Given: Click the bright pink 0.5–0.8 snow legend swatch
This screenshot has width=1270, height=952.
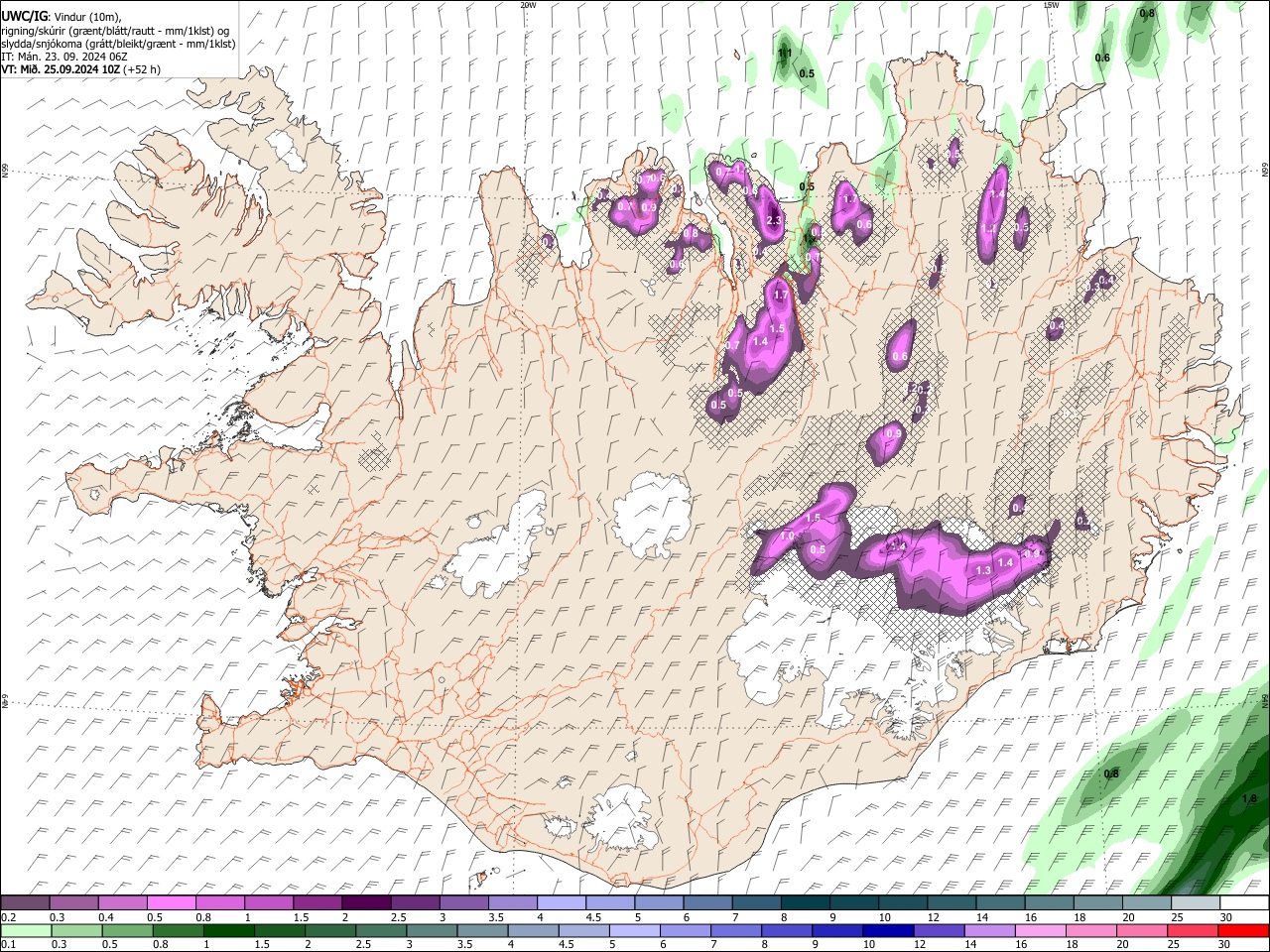Looking at the screenshot, I should (172, 903).
